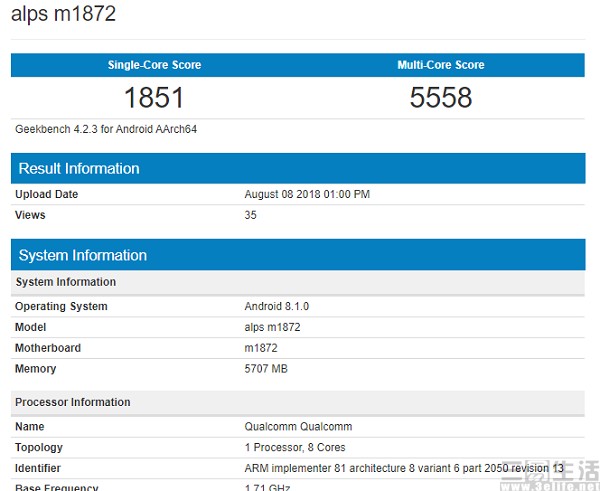Click the Motherboard value m1872
Image resolution: width=600 pixels, height=491 pixels.
click(x=261, y=348)
